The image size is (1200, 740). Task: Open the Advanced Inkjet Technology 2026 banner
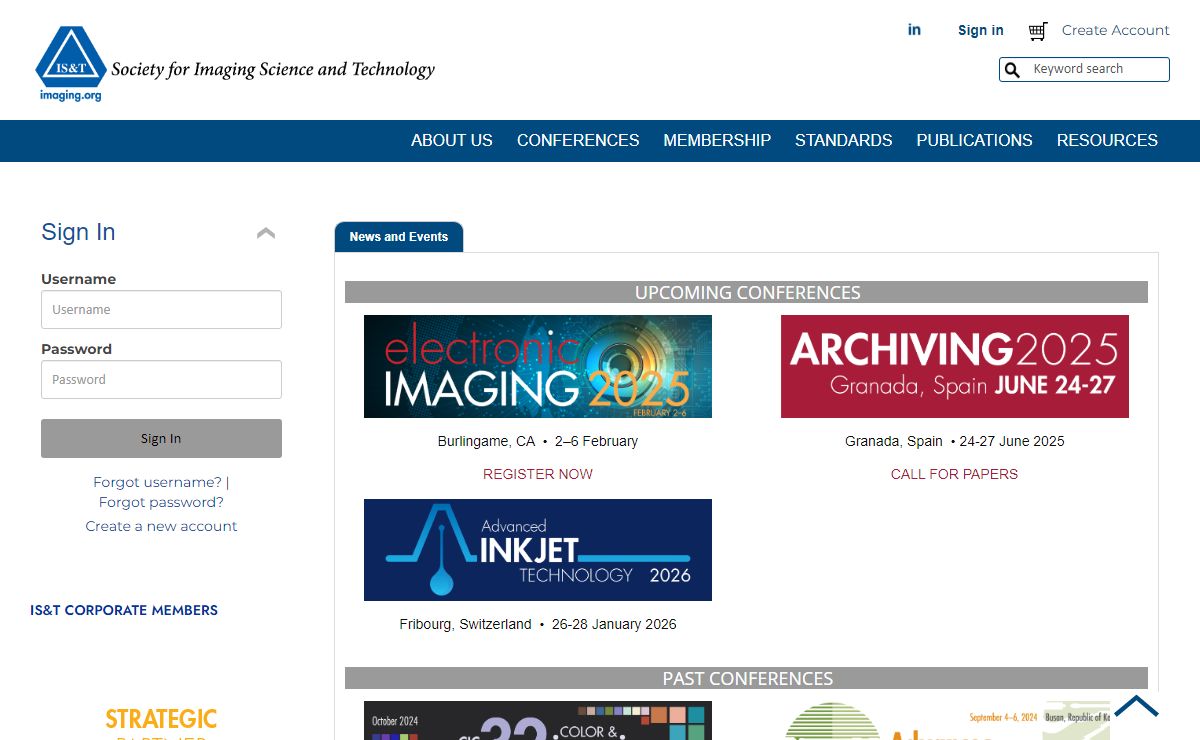(538, 550)
